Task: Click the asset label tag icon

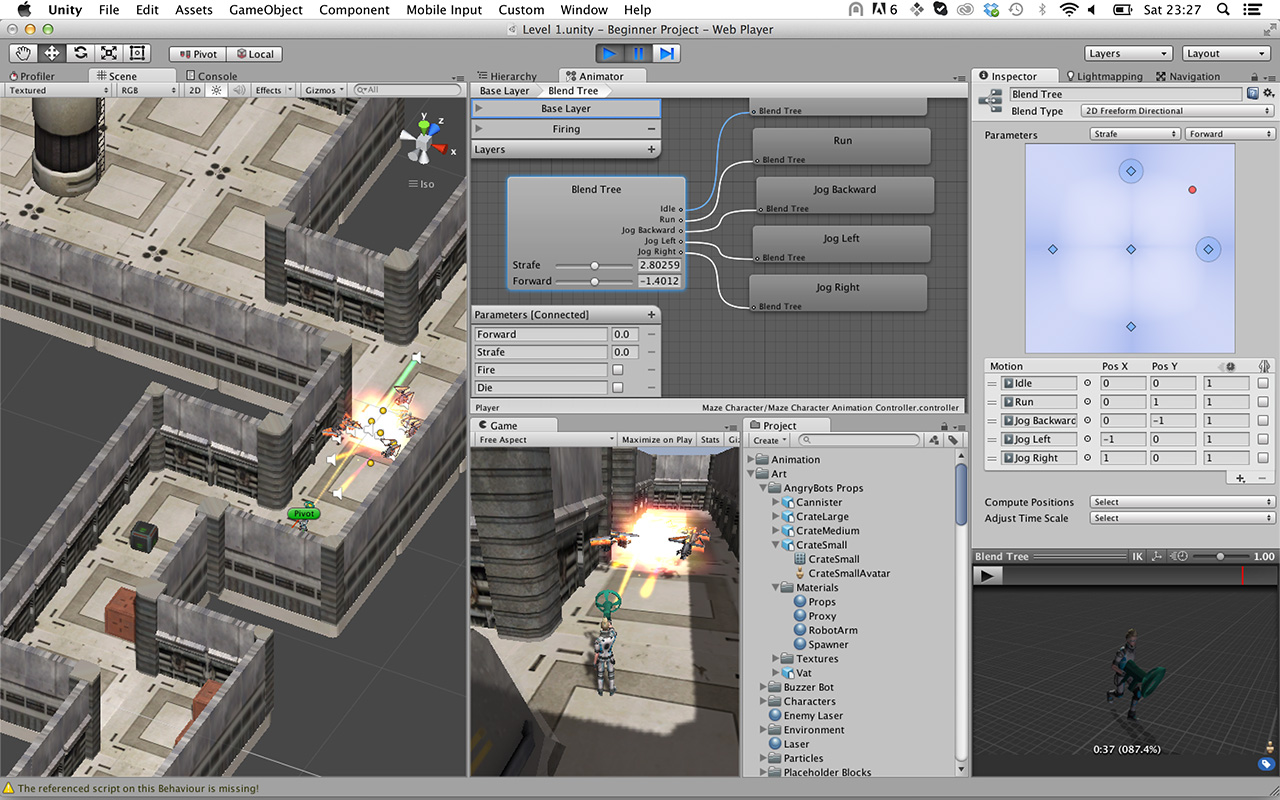Action: click(1266, 764)
